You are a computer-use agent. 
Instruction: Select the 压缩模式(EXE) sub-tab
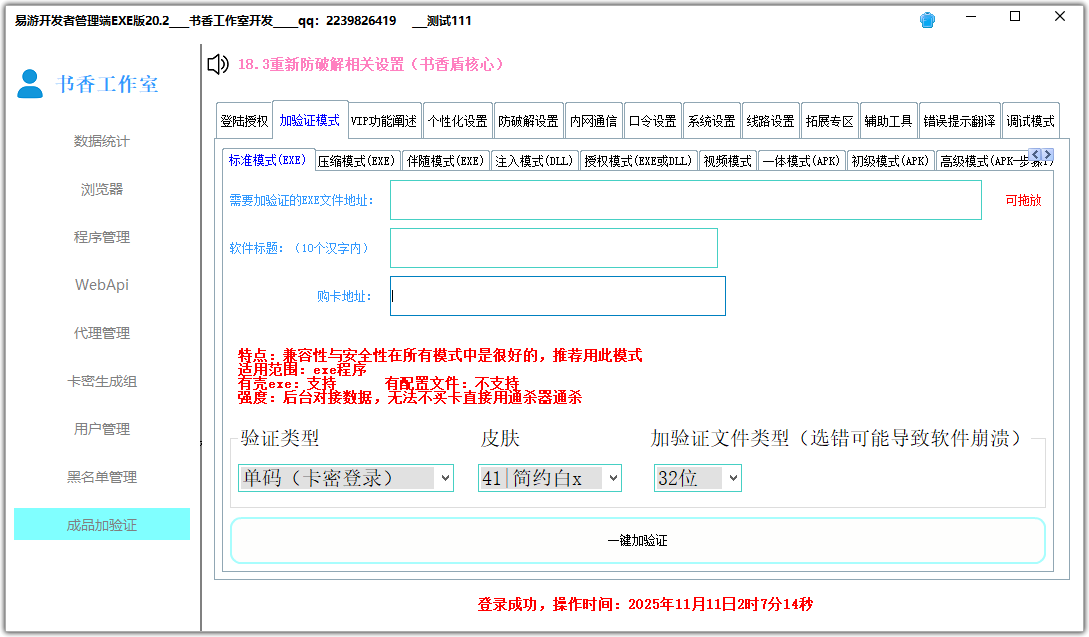pos(356,159)
